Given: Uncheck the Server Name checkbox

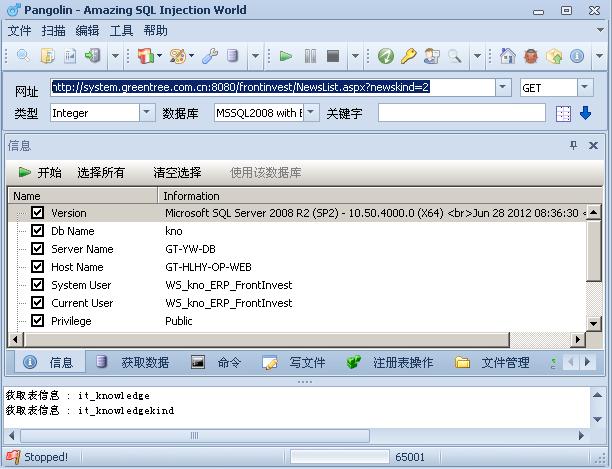Looking at the screenshot, I should click(x=37, y=249).
